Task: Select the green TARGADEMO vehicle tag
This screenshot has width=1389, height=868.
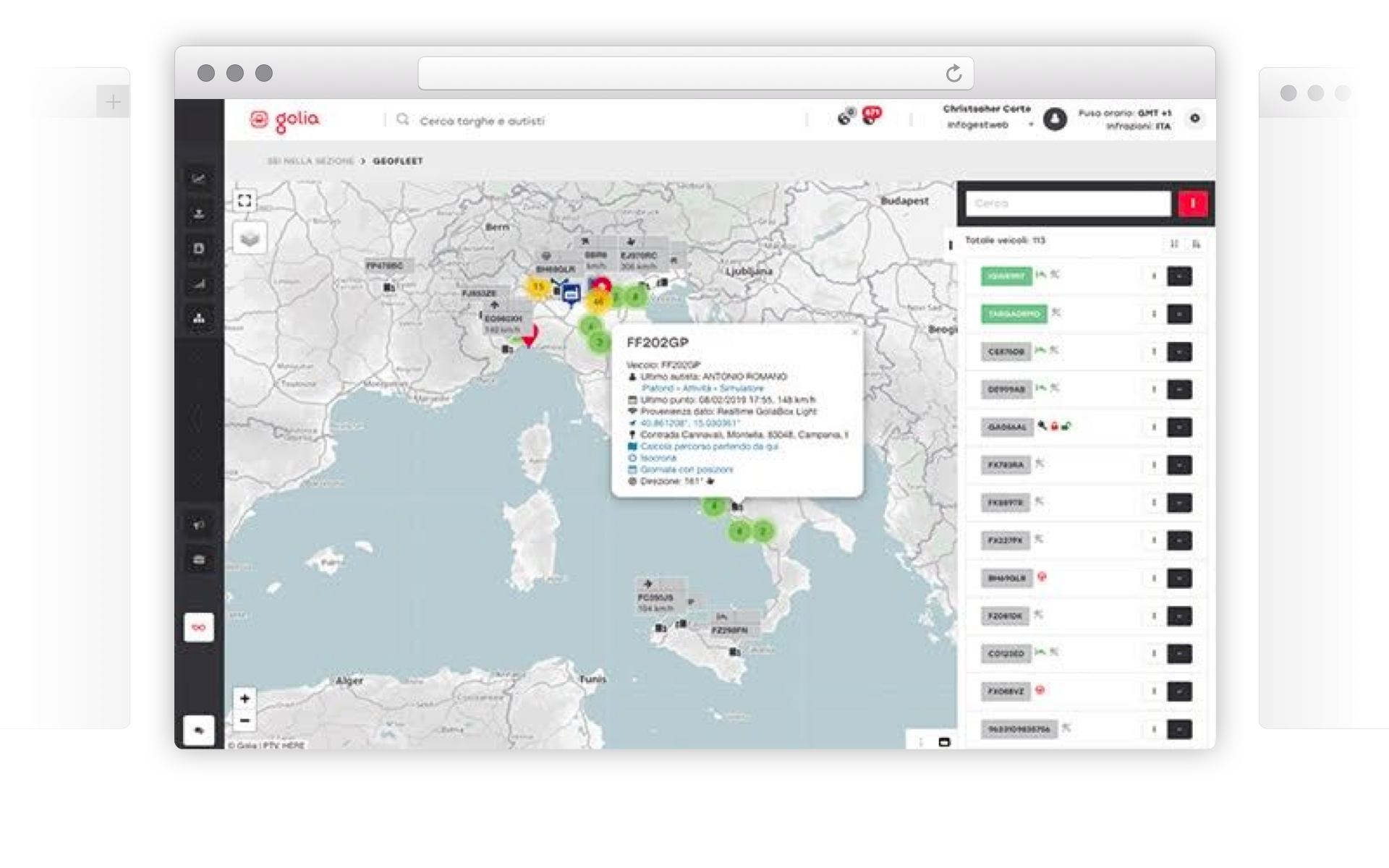Action: [x=1014, y=314]
